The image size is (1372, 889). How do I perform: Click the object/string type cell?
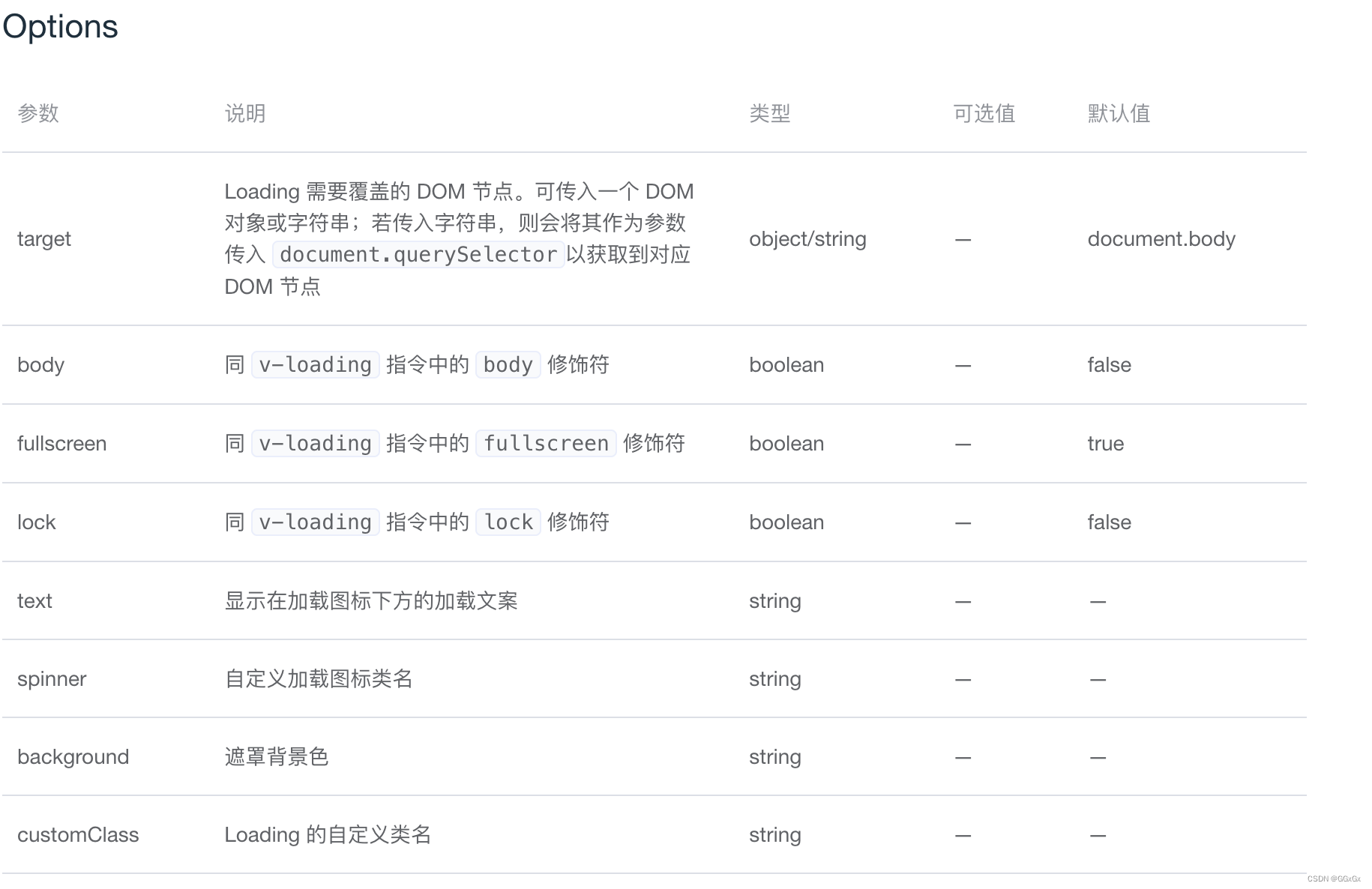[x=807, y=238]
